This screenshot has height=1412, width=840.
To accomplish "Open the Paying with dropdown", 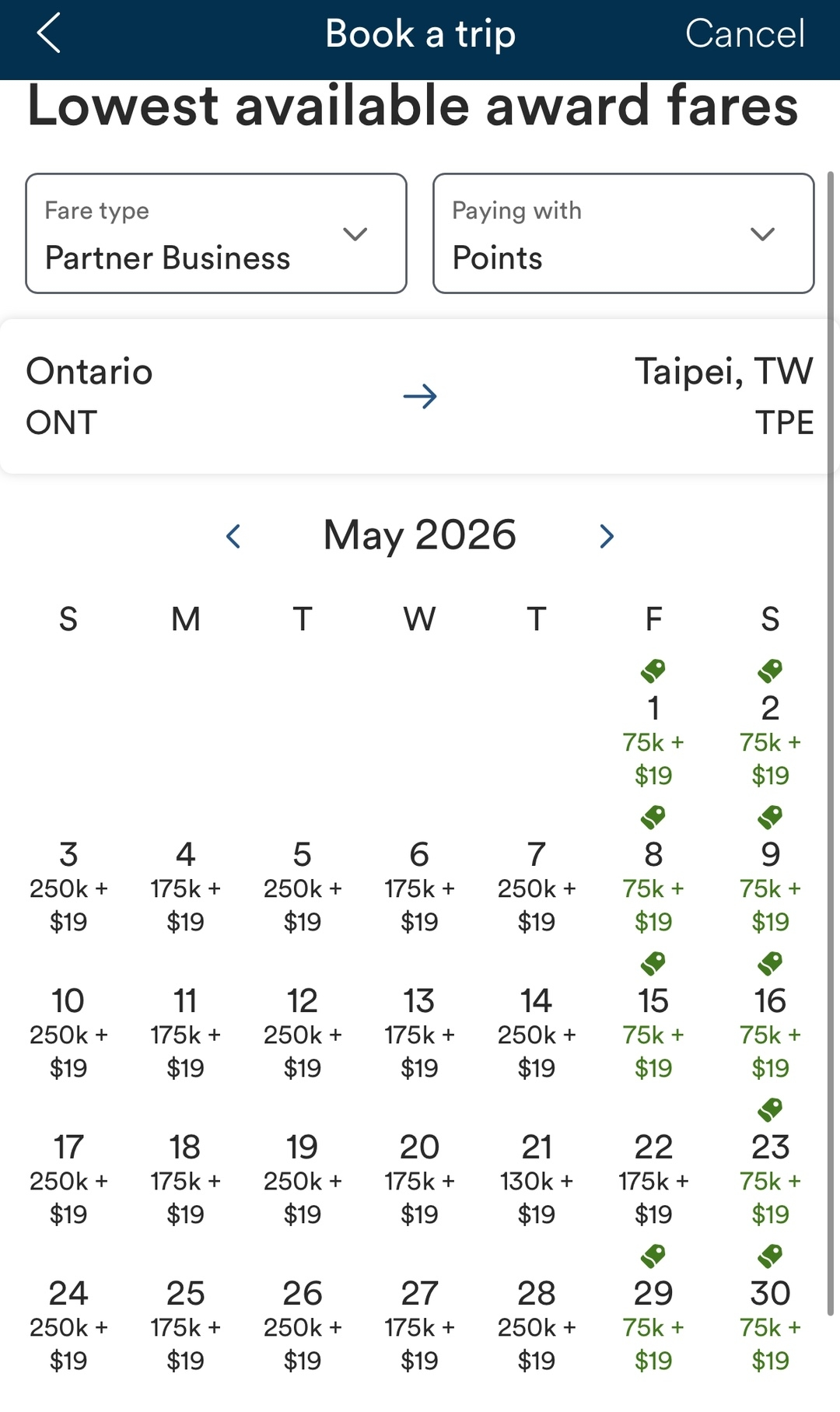I will tap(624, 233).
